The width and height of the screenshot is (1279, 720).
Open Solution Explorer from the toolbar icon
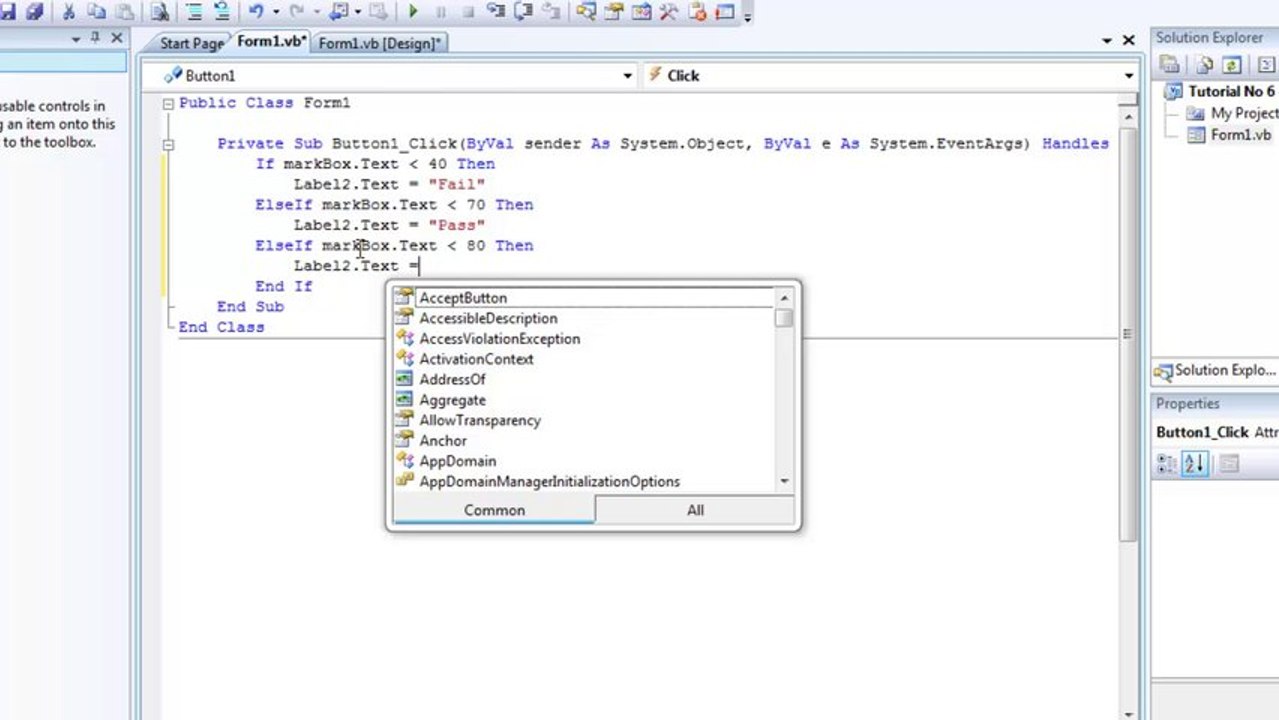pyautogui.click(x=585, y=12)
